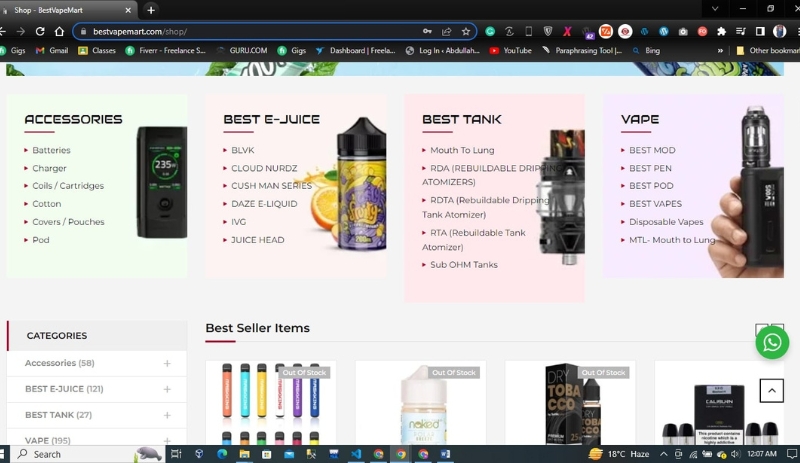Open the BEST MOD link
Viewport: 800px width, 463px height.
tap(652, 150)
